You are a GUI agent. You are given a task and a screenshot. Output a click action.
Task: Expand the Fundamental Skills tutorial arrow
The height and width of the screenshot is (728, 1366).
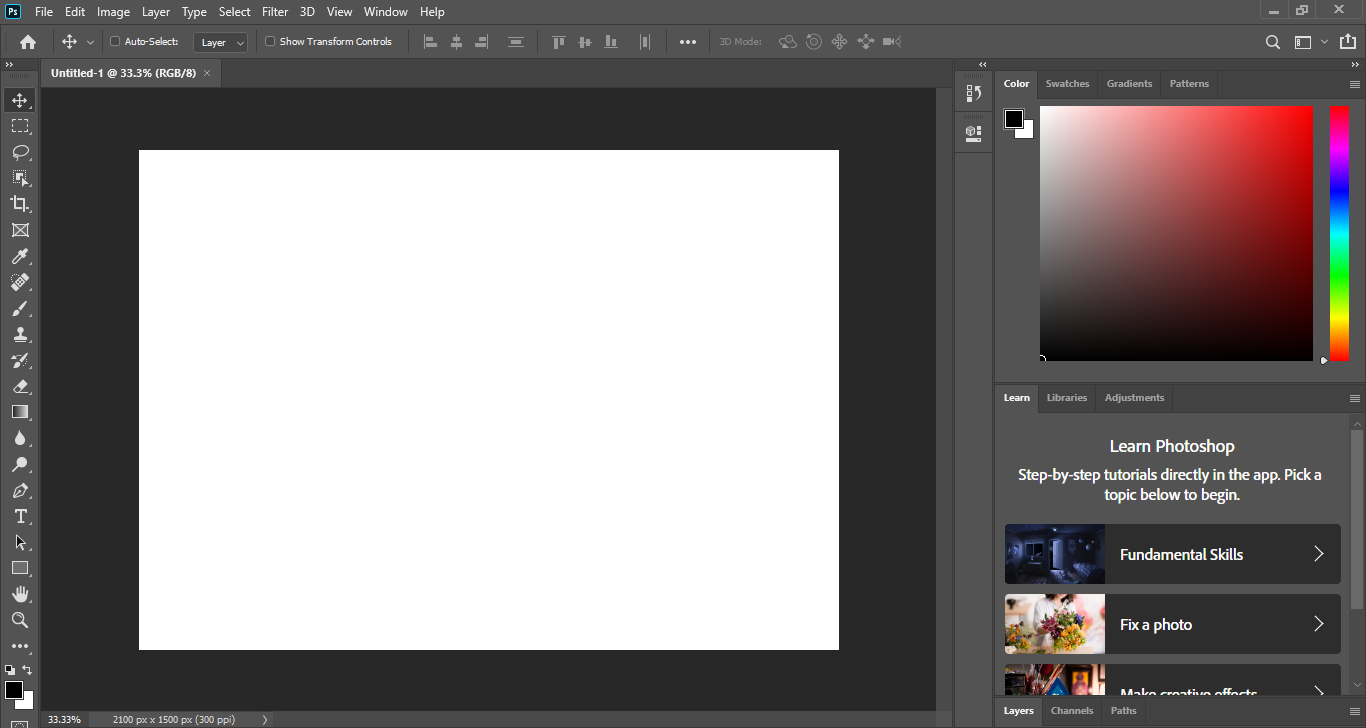pyautogui.click(x=1318, y=554)
